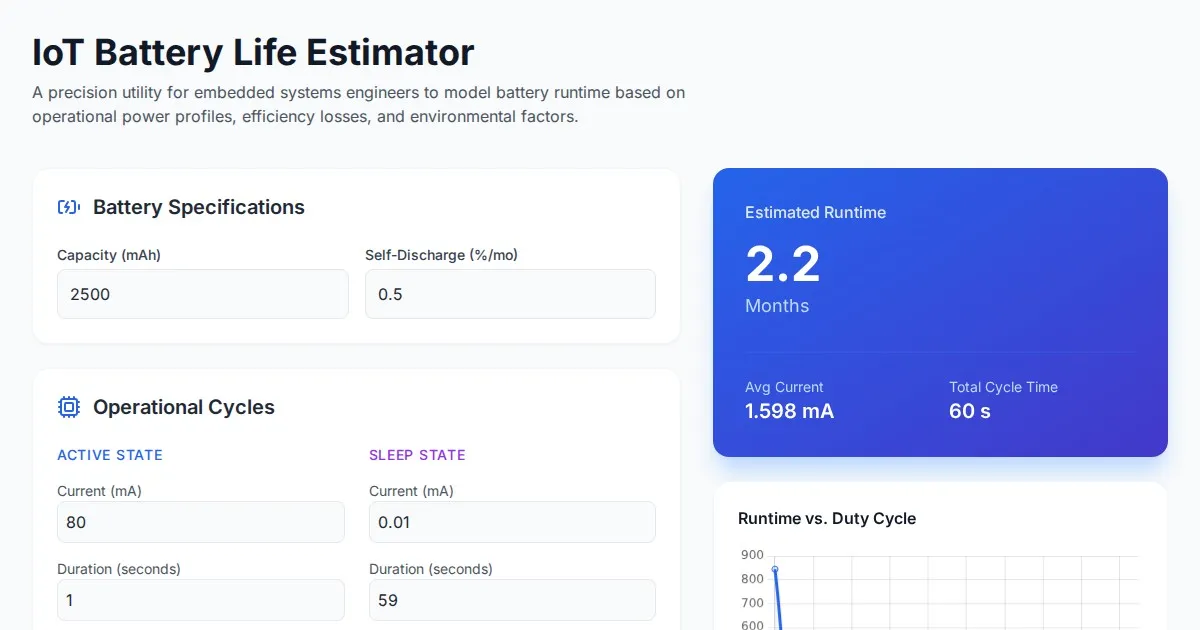Click the Runtime vs. Duty Cycle chart title
Screen dimensions: 1200x630
[x=826, y=518]
